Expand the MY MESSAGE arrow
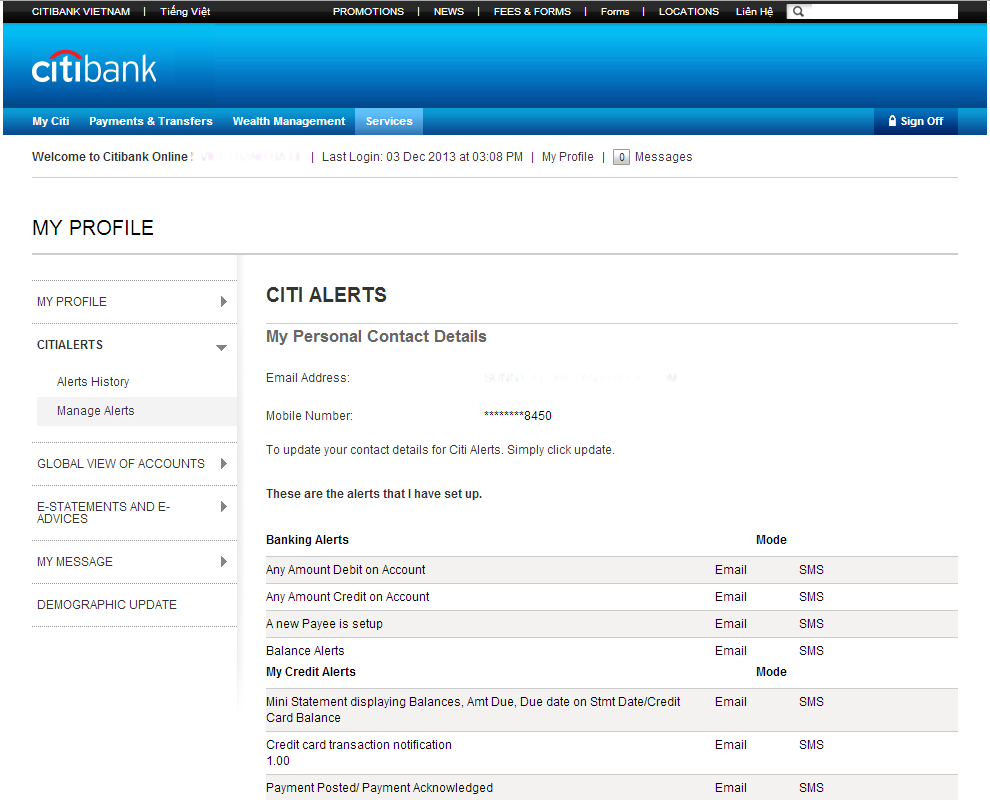990x800 pixels. (224, 561)
